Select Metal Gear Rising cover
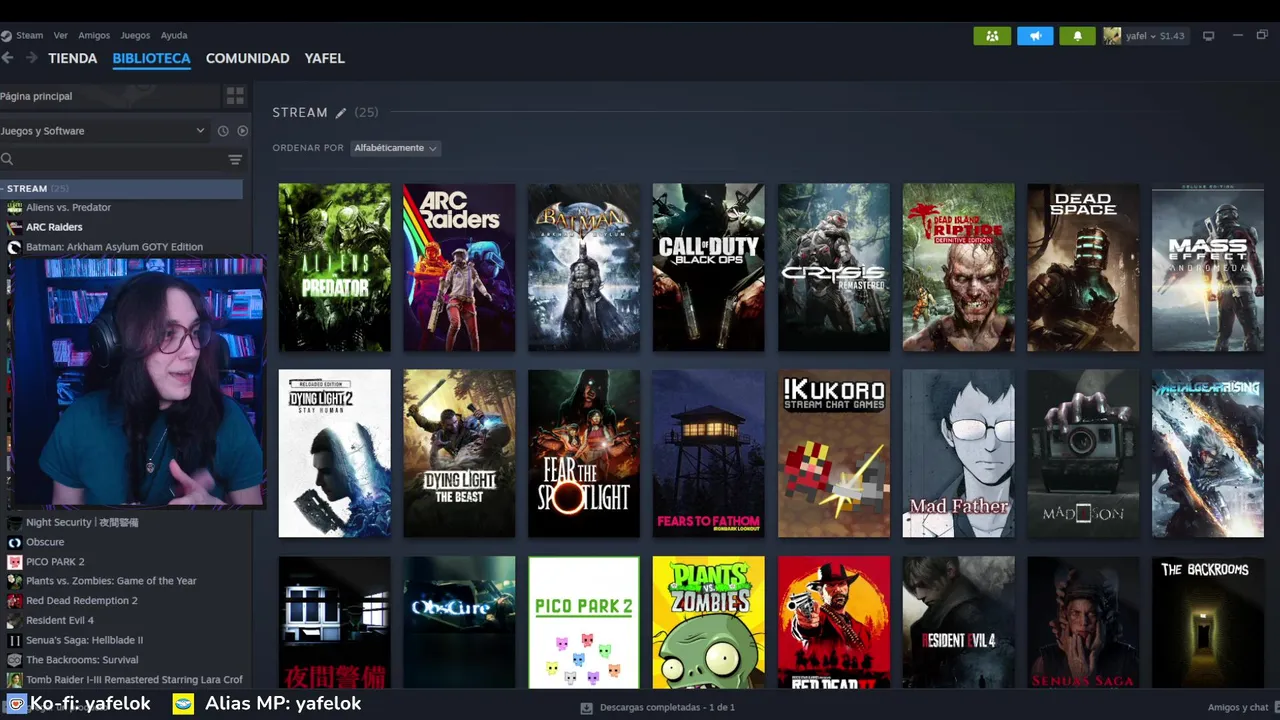This screenshot has width=1280, height=720. [x=1208, y=454]
